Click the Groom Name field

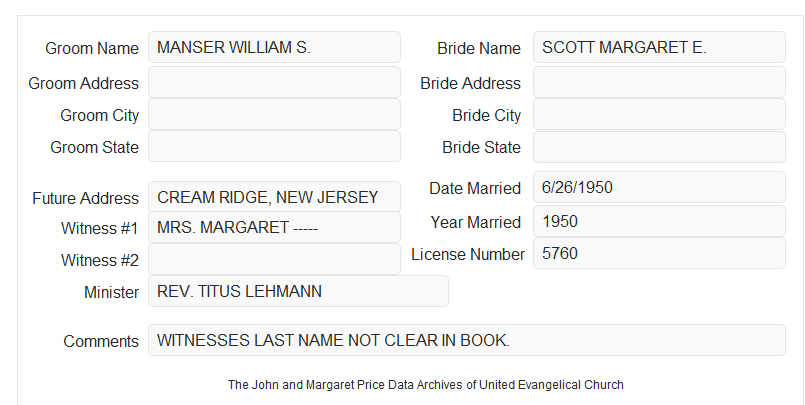tap(274, 47)
